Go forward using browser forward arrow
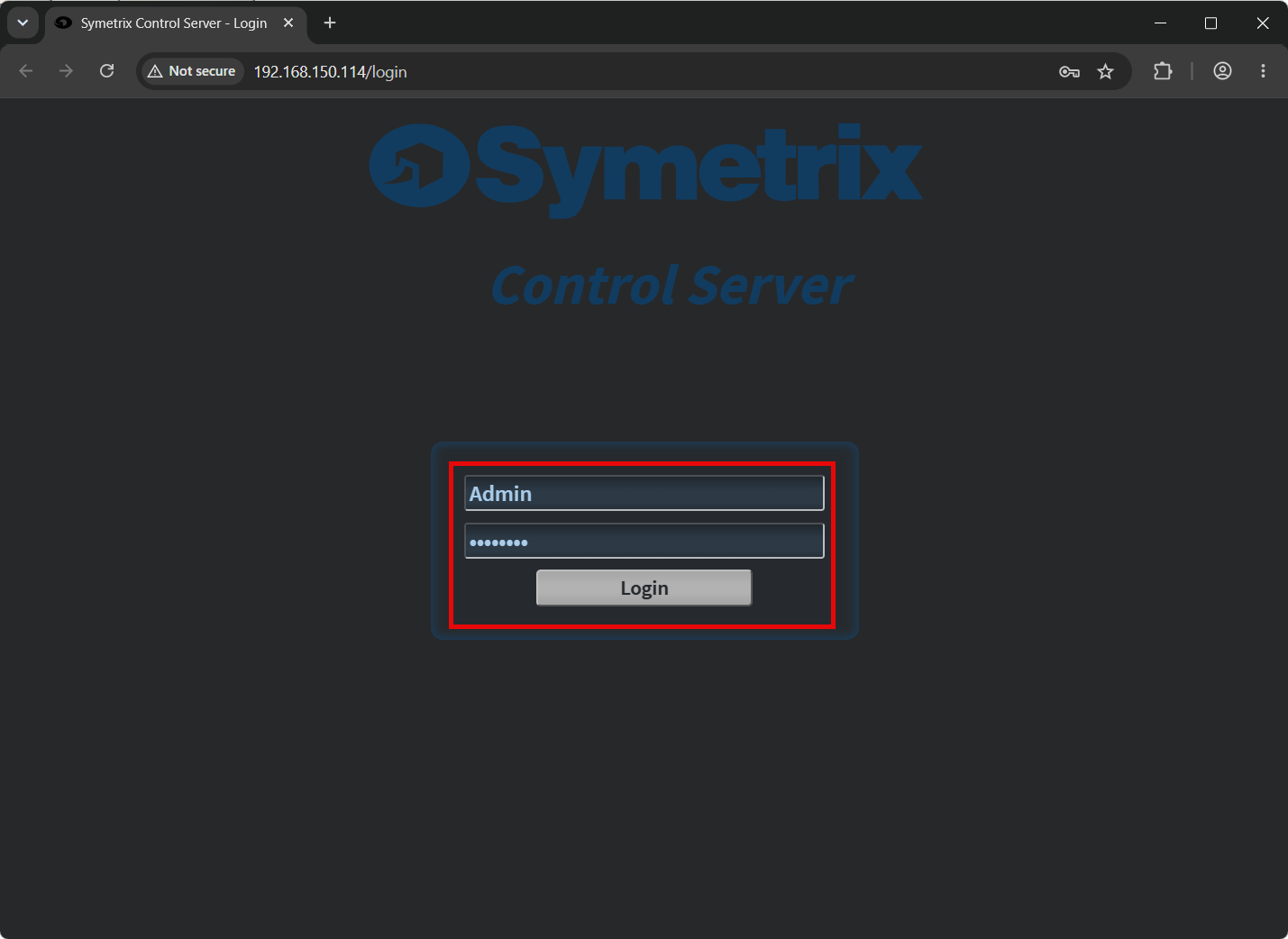 point(66,71)
